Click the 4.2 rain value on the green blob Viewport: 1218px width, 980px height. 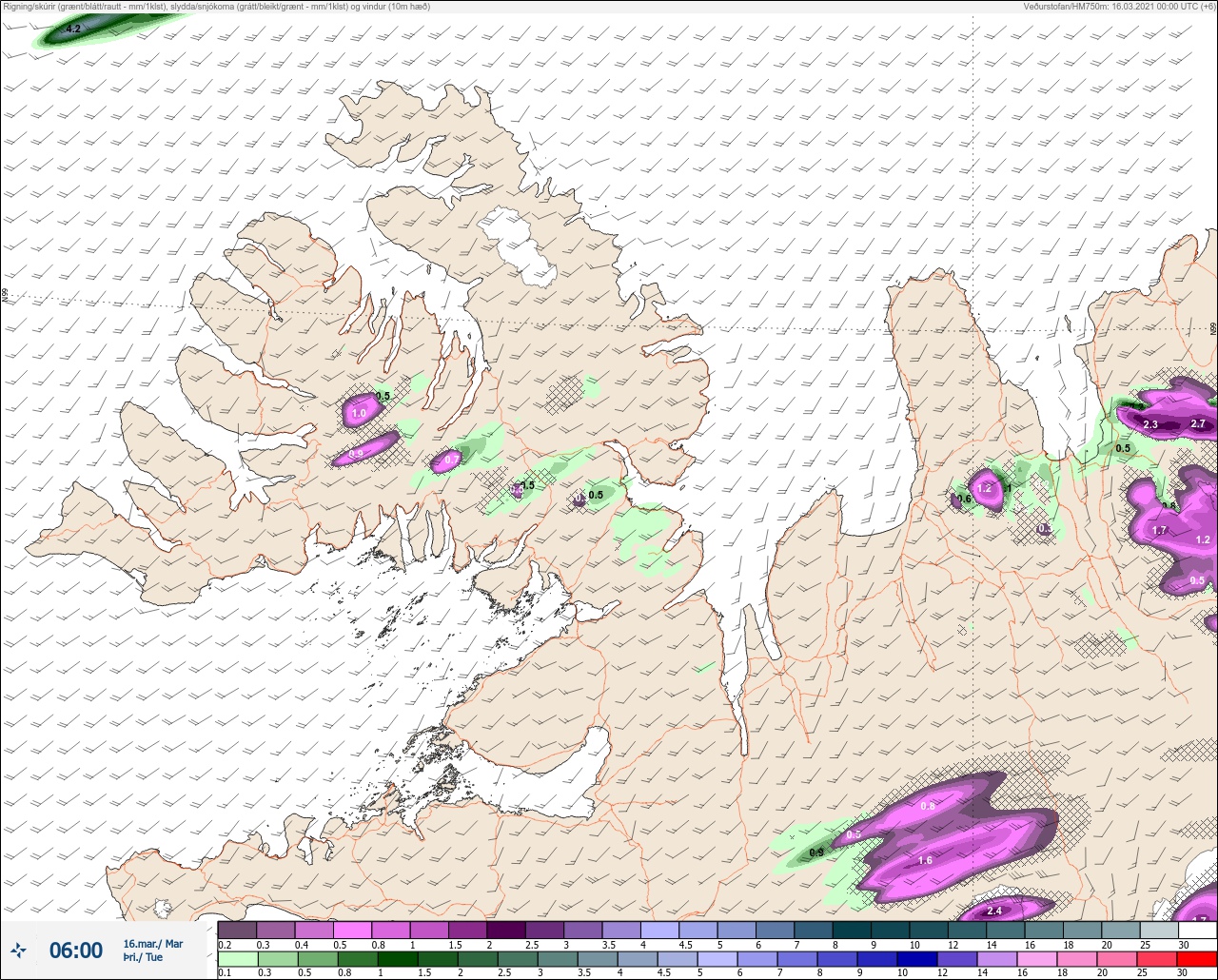tap(73, 29)
